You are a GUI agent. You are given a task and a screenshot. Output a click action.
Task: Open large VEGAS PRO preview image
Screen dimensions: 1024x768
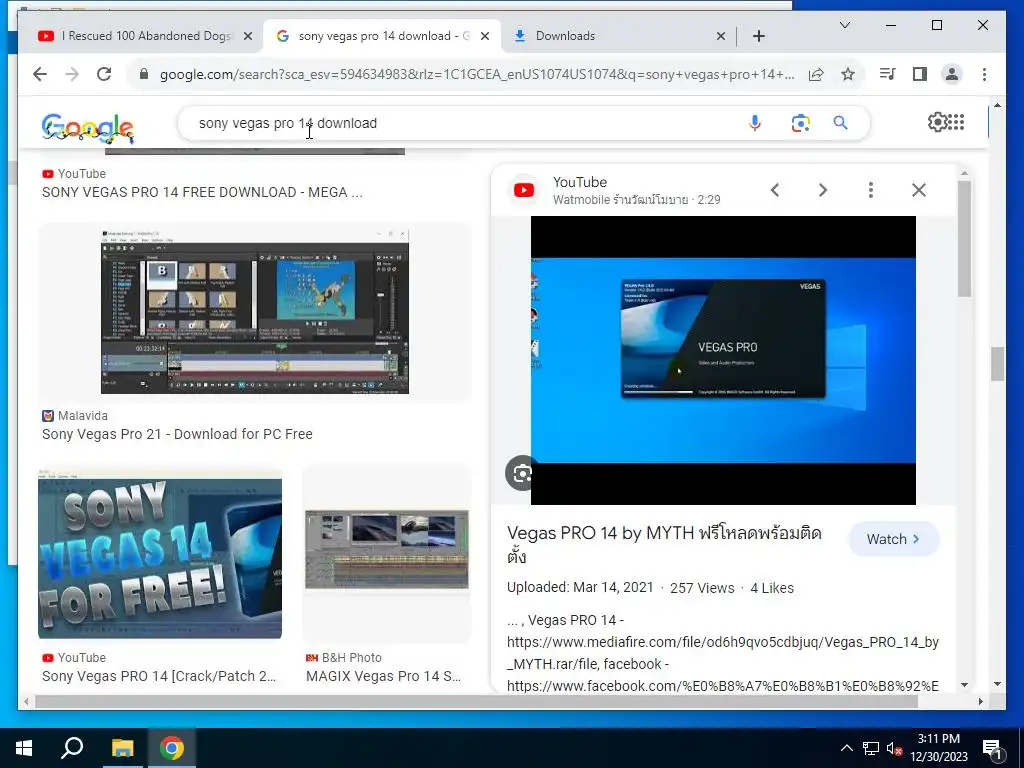pos(723,360)
